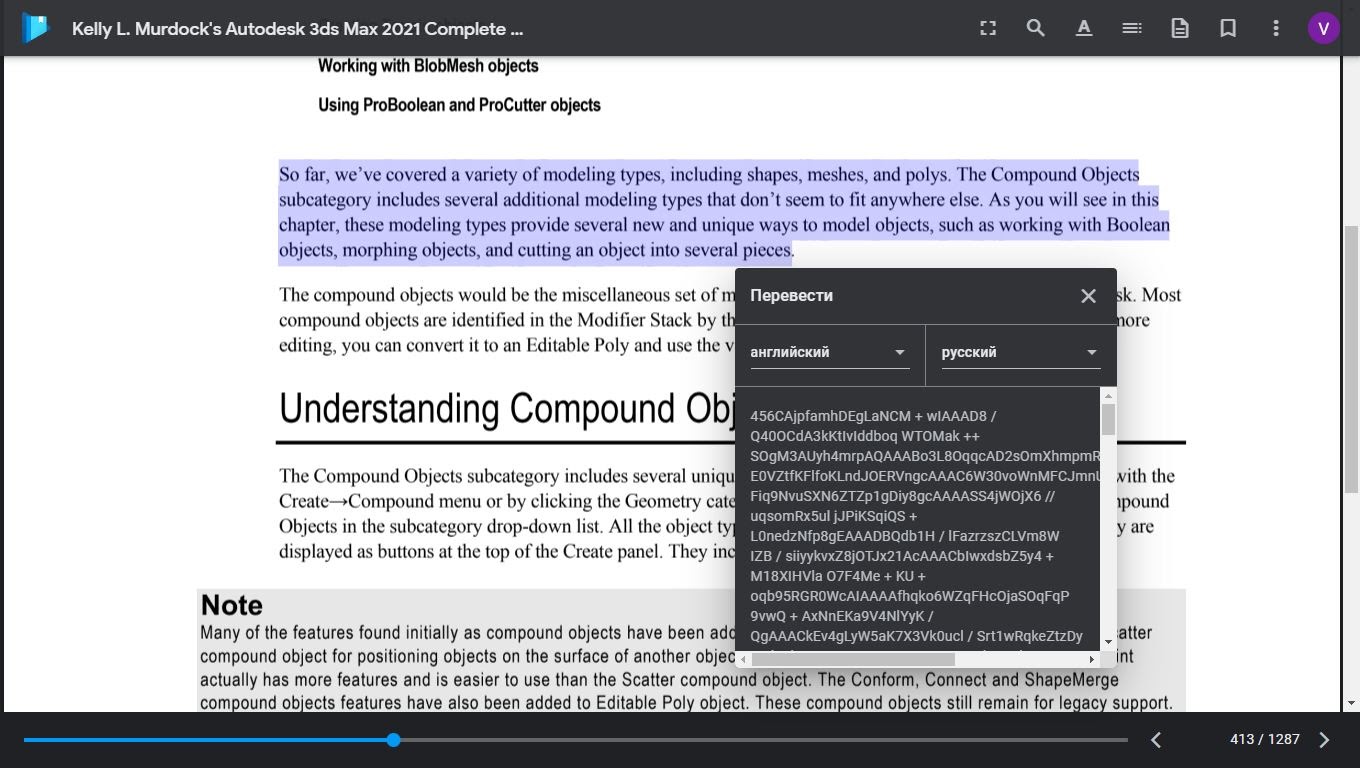The image size is (1360, 768).
Task: Go to the next page
Action: point(1324,740)
